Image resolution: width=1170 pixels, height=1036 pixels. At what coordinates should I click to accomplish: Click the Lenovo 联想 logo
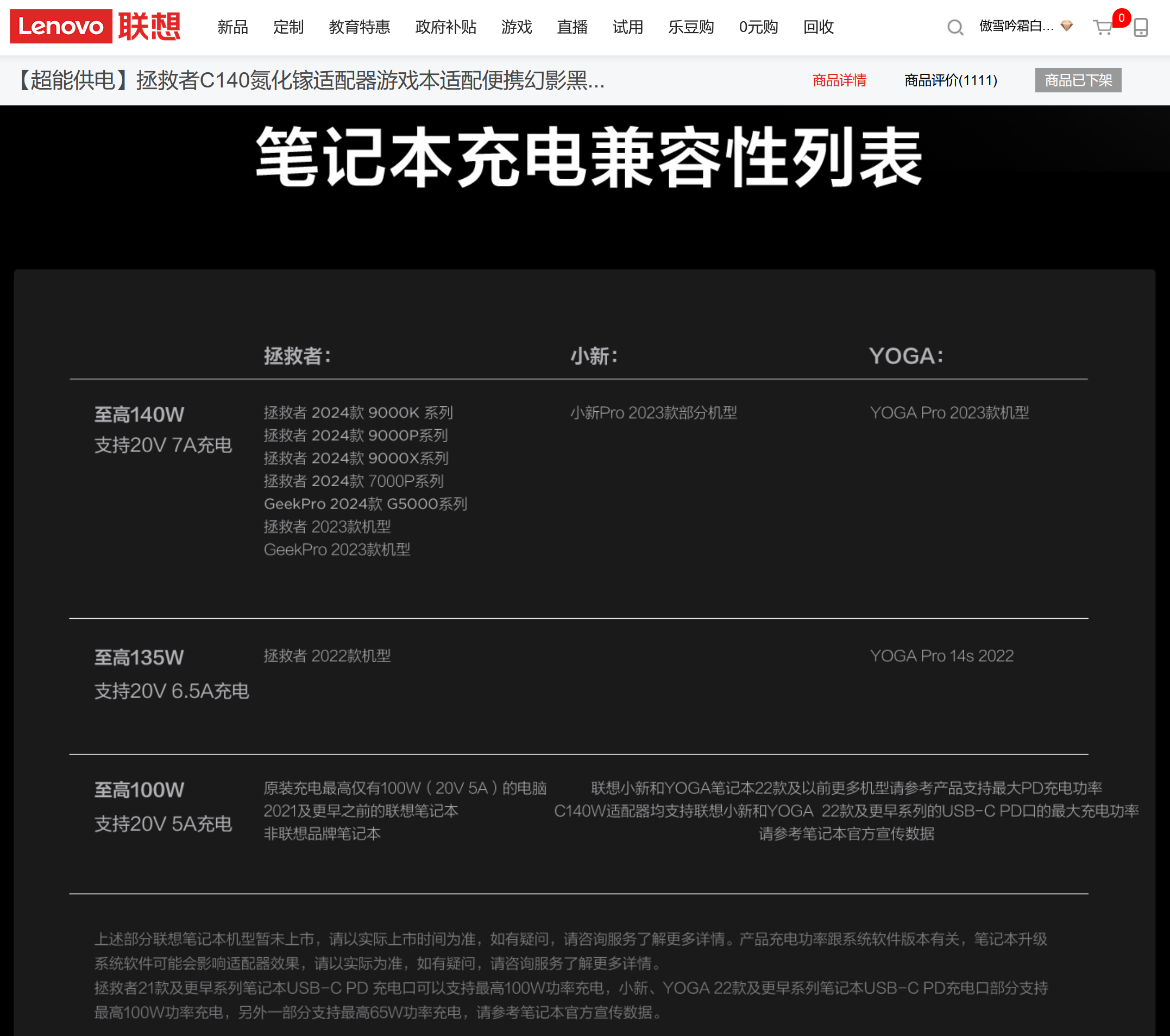pyautogui.click(x=95, y=26)
